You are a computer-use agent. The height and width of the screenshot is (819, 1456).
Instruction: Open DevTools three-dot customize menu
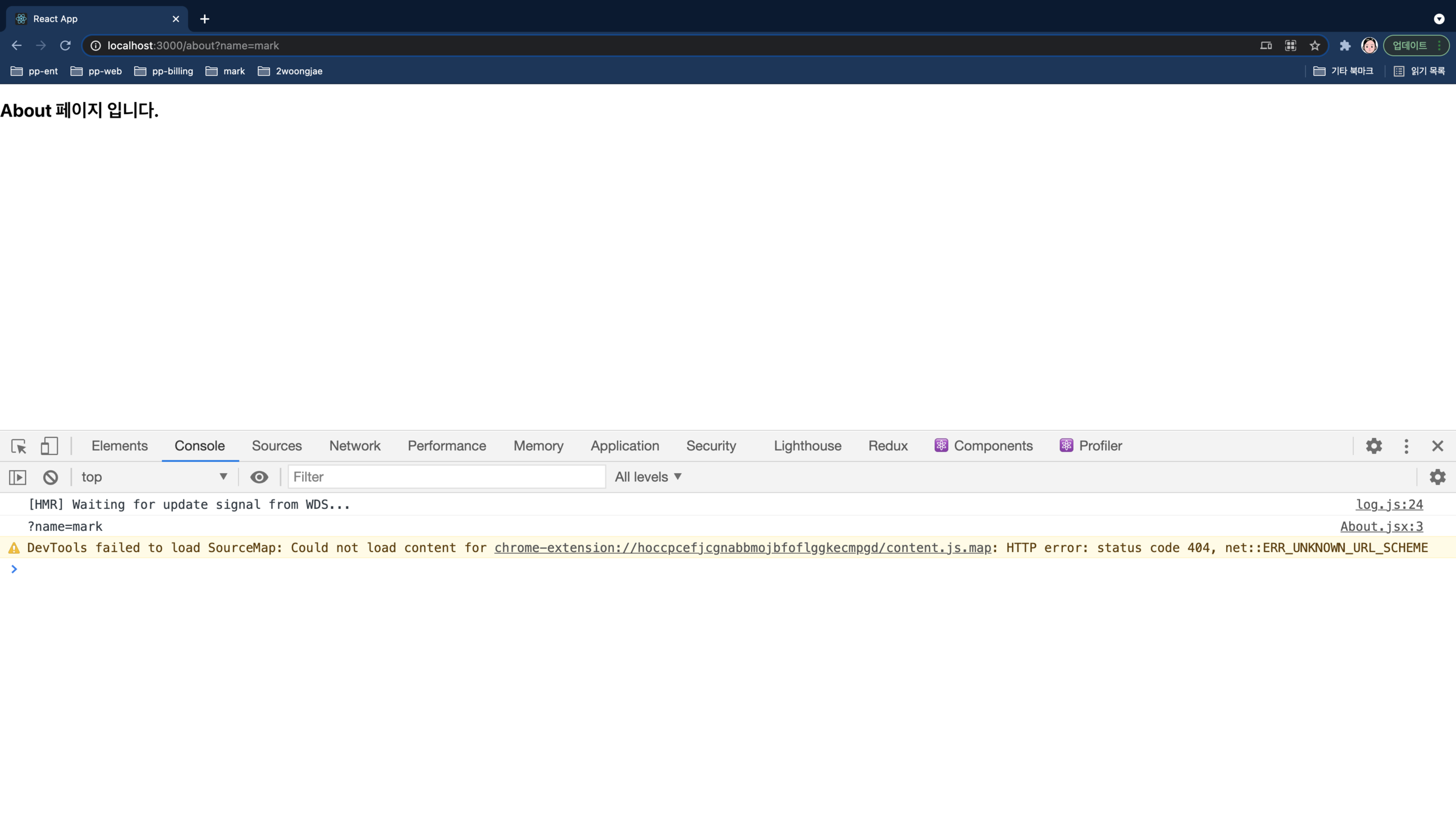point(1406,446)
